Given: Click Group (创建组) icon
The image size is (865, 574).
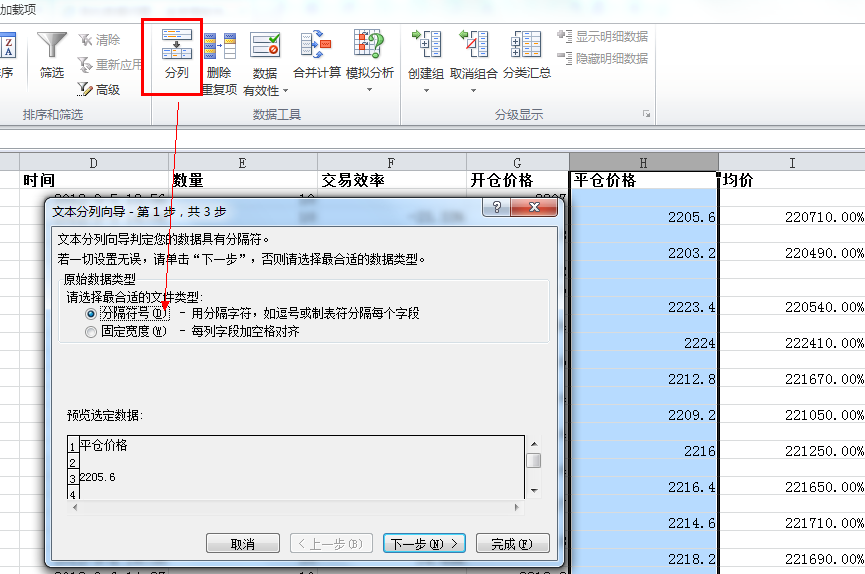Looking at the screenshot, I should coord(426,44).
